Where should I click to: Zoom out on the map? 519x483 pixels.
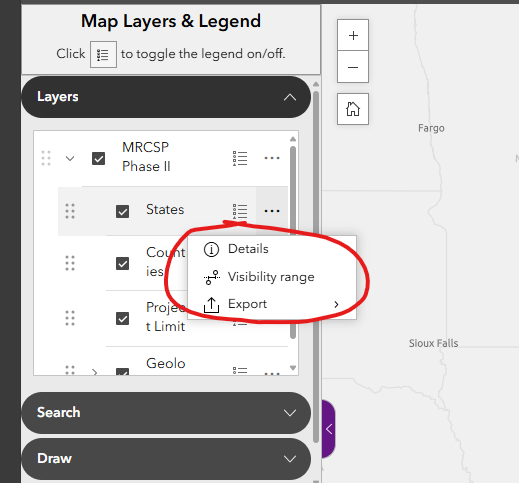click(x=353, y=67)
